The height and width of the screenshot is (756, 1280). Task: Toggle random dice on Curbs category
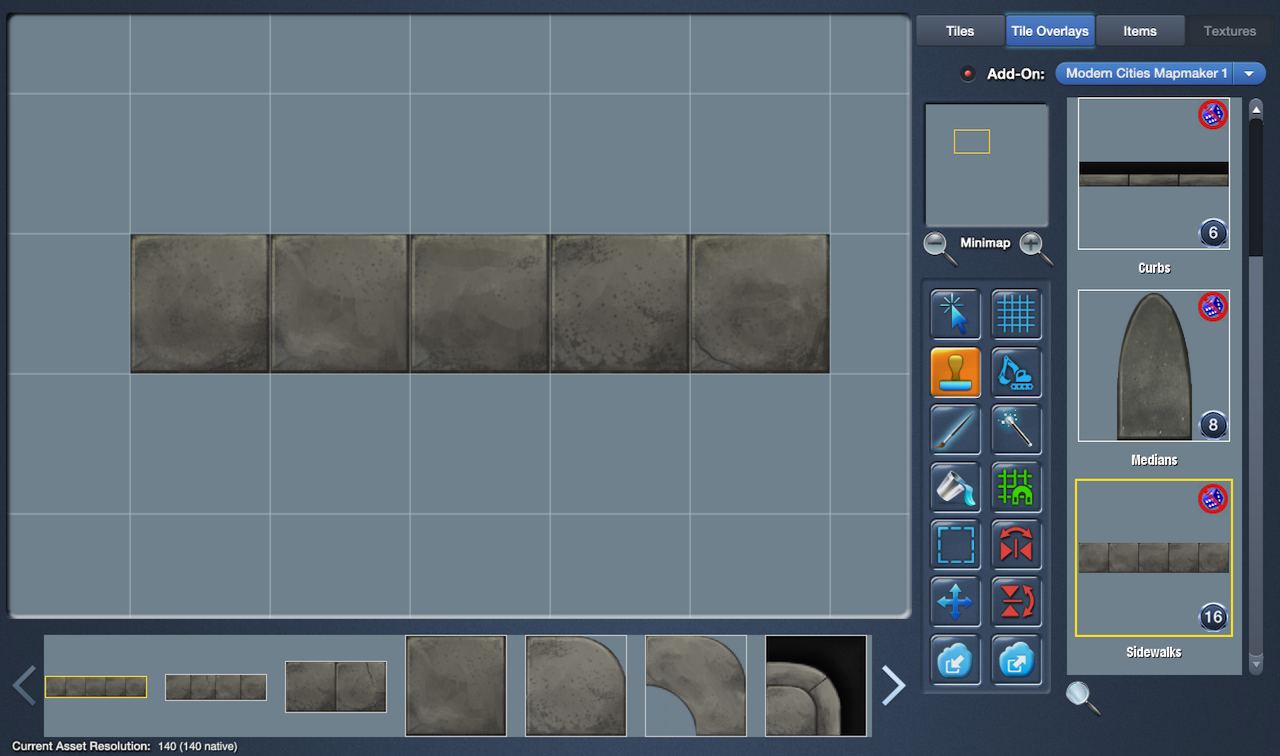[x=1213, y=115]
